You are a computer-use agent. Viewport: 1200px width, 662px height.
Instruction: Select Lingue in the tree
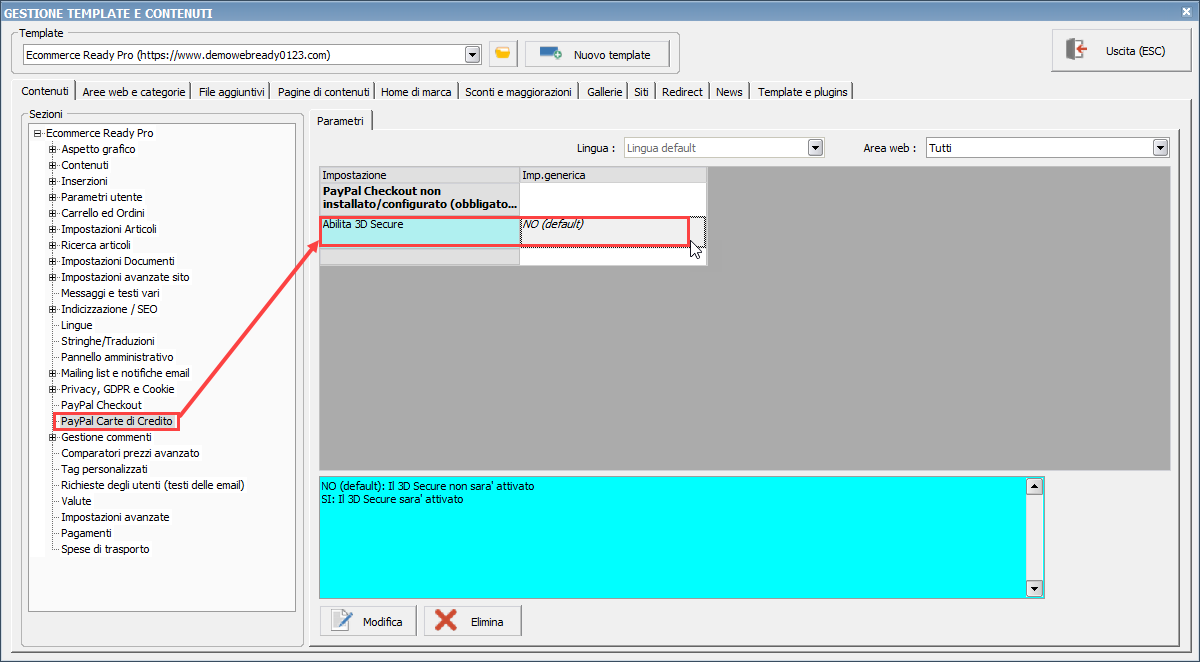(x=77, y=325)
